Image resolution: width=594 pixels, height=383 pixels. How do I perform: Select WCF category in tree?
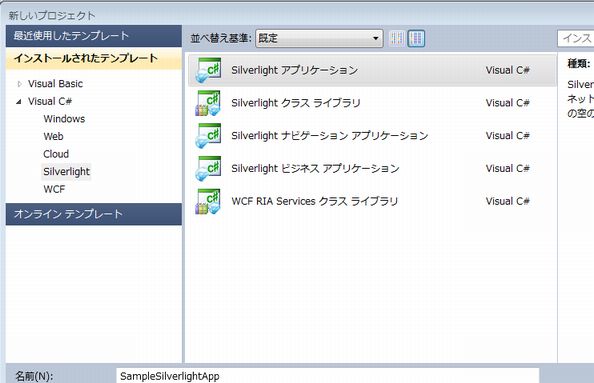pos(54,189)
